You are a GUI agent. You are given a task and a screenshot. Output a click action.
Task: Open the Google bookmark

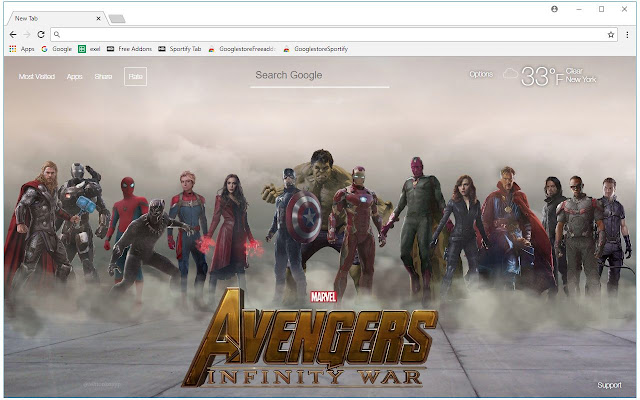(x=56, y=49)
